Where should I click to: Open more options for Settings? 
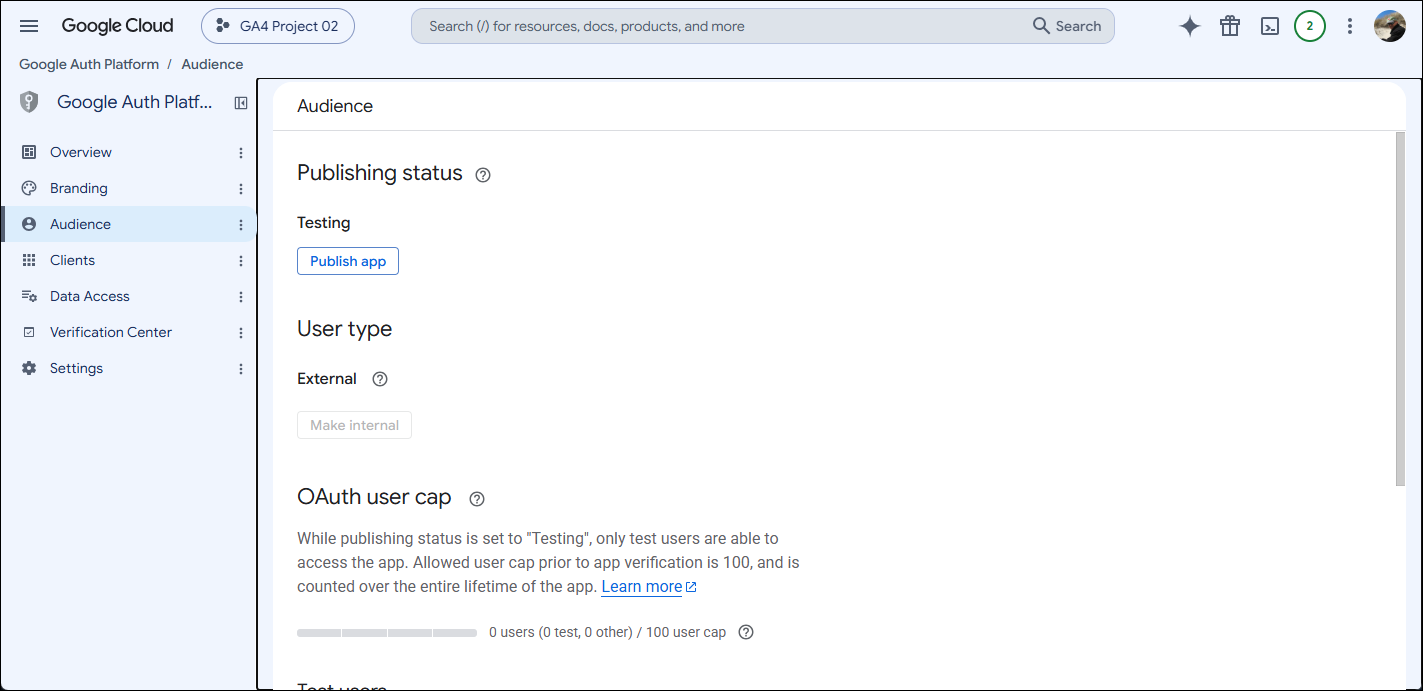[x=241, y=368]
